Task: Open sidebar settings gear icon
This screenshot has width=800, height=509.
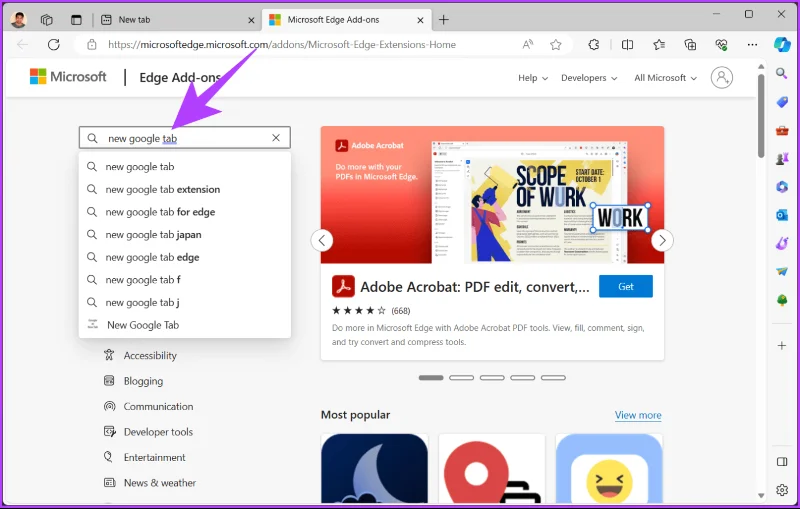Action: tap(782, 490)
